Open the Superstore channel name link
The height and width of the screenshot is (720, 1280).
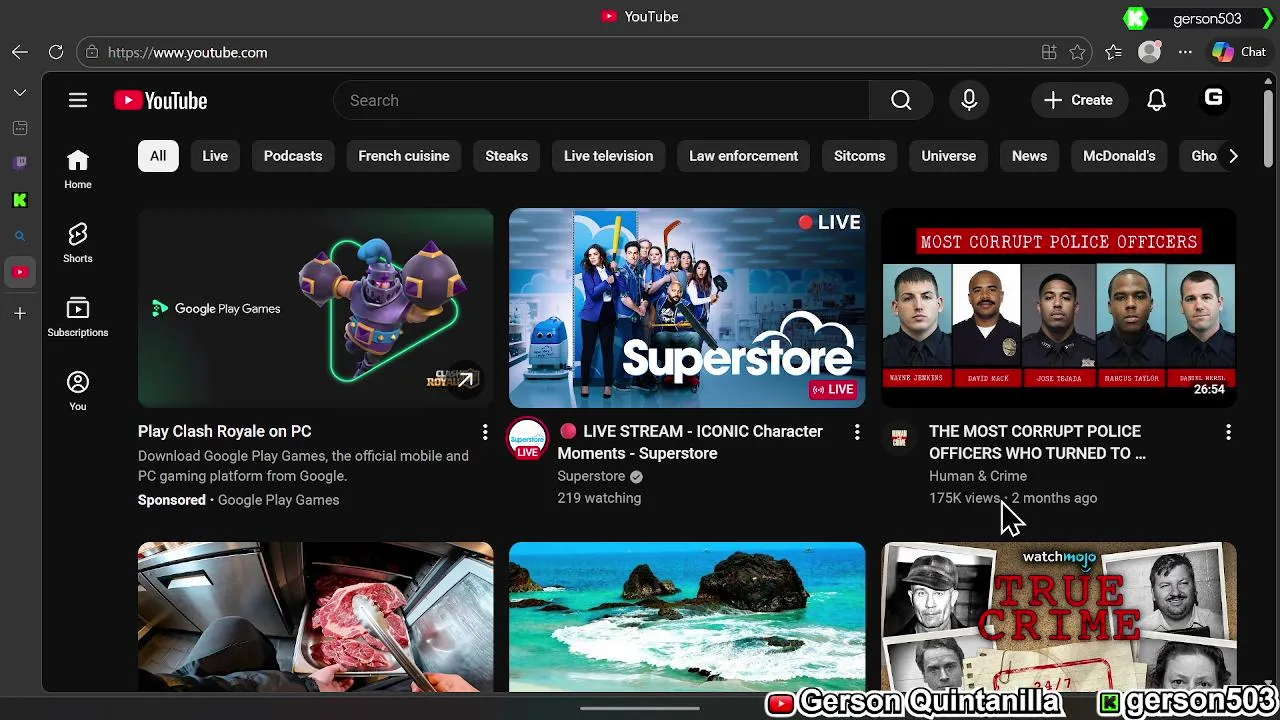point(591,476)
